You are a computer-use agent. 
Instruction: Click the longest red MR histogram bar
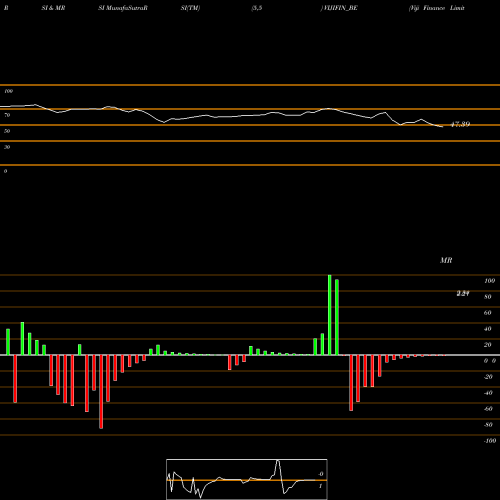[x=101, y=392]
